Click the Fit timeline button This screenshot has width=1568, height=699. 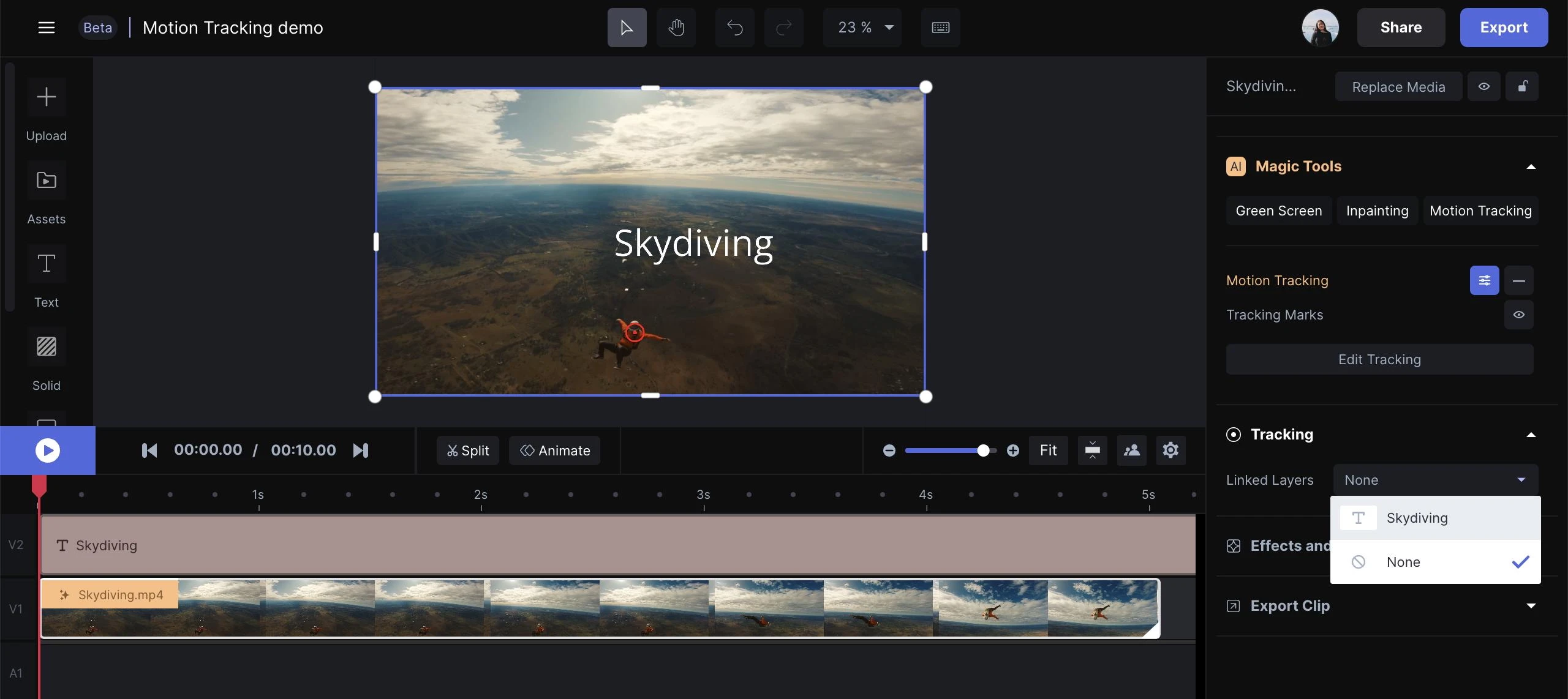1048,450
